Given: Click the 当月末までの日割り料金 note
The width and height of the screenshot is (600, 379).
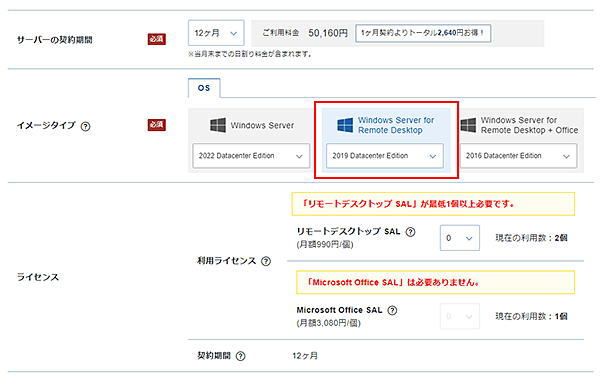Looking at the screenshot, I should click(250, 54).
